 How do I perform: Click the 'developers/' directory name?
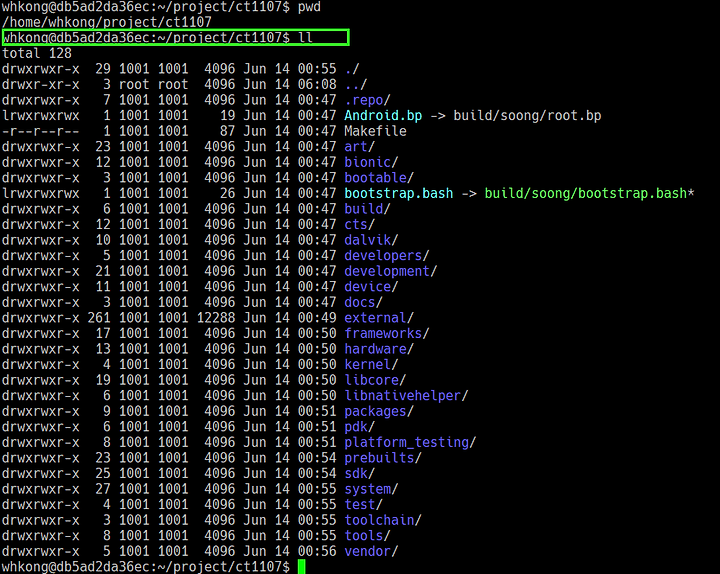pos(387,256)
